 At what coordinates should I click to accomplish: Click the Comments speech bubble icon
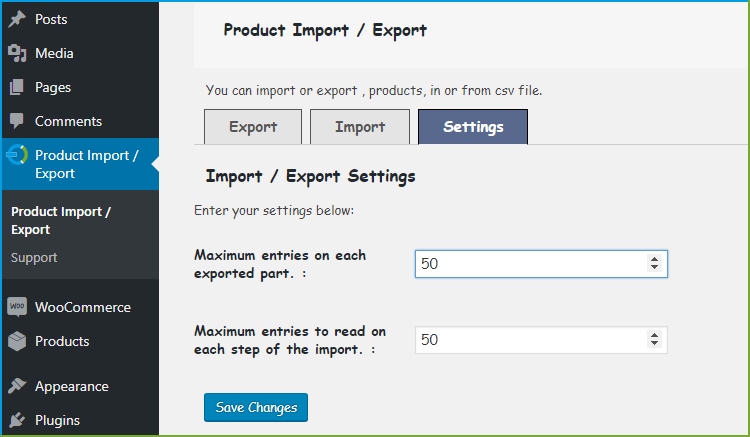point(17,121)
